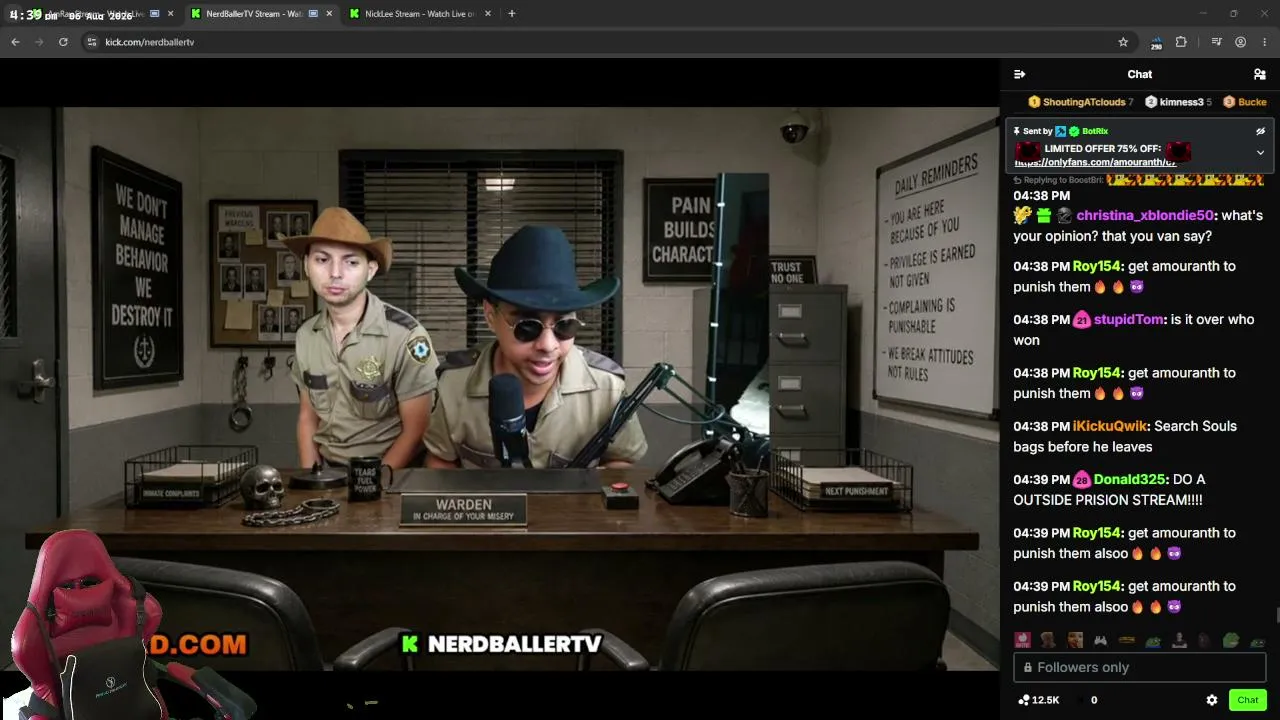1280x720 pixels.
Task: View site information icon in address bar
Action: click(92, 42)
